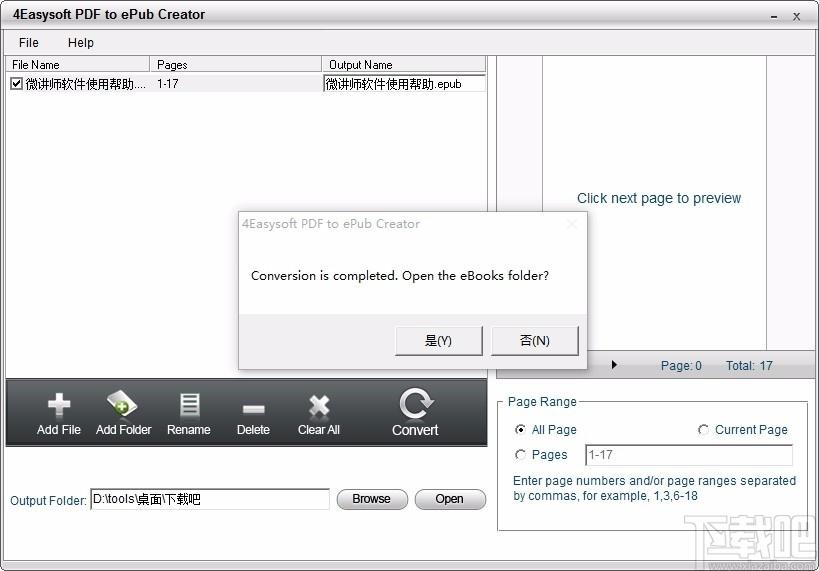Click the Output Name column header
819x571 pixels.
pyautogui.click(x=404, y=64)
